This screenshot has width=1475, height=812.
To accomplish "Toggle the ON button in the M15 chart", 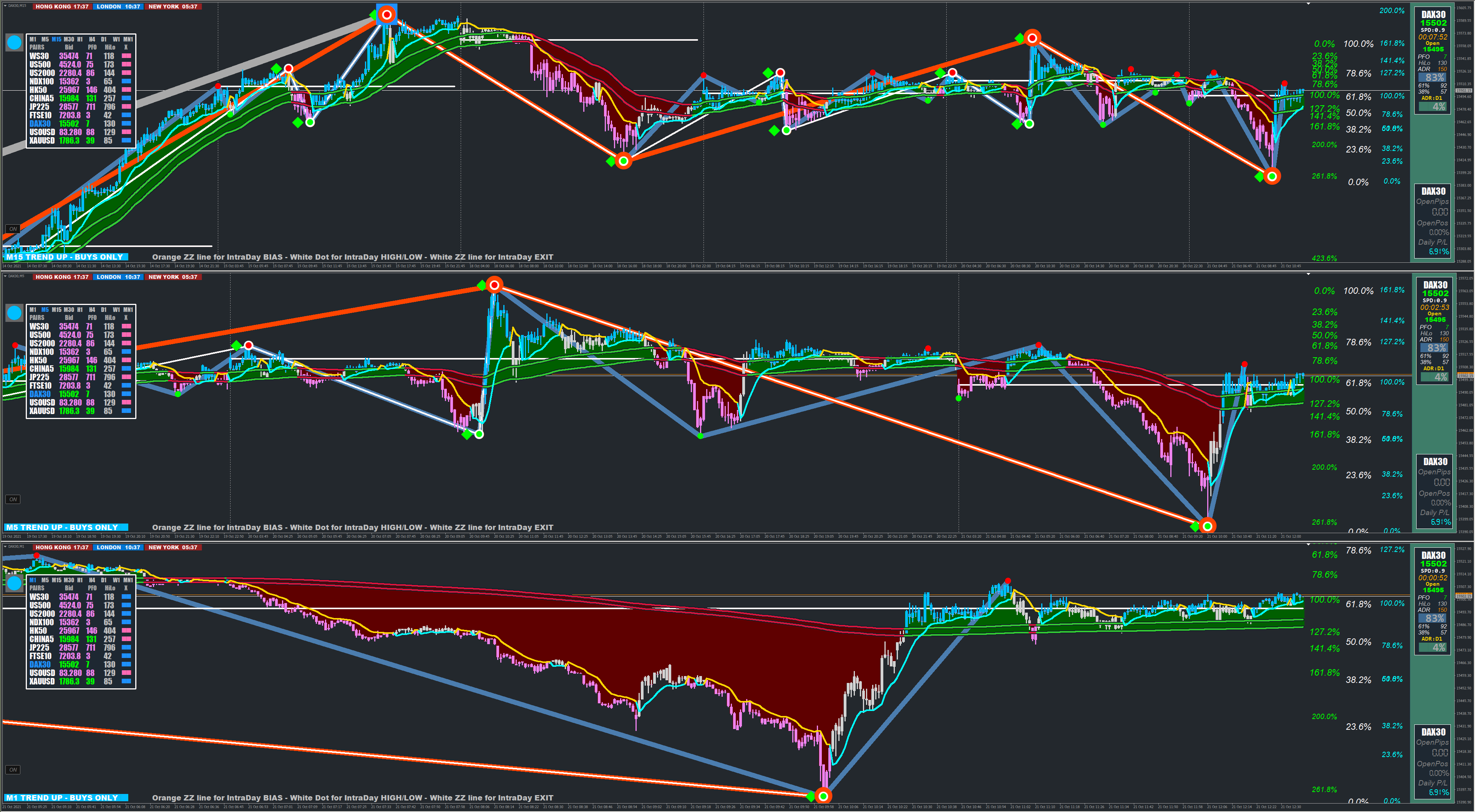I will click(13, 229).
